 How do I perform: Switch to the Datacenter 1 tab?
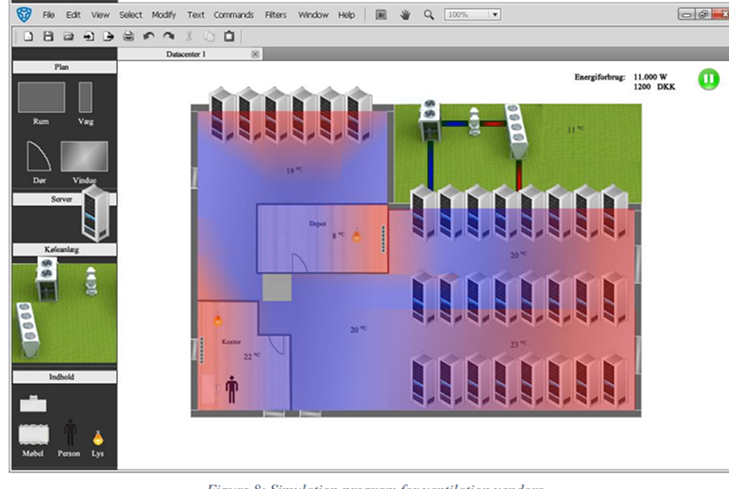[x=186, y=54]
